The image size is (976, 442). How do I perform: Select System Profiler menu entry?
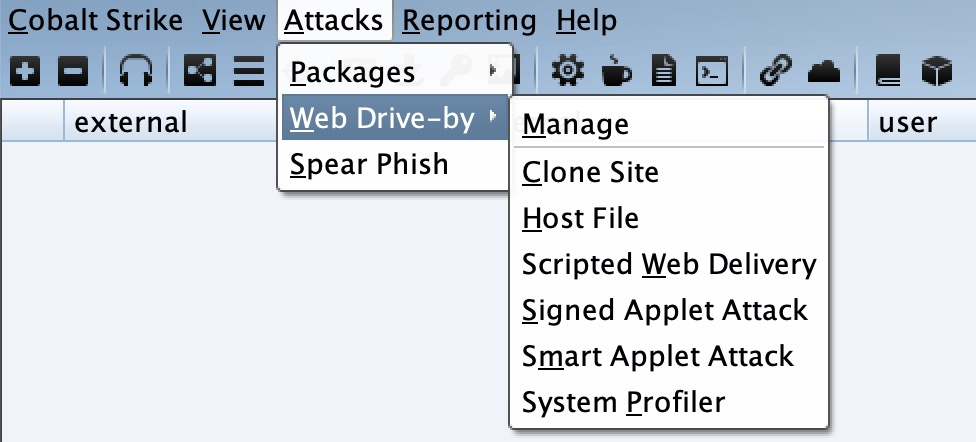coord(623,402)
